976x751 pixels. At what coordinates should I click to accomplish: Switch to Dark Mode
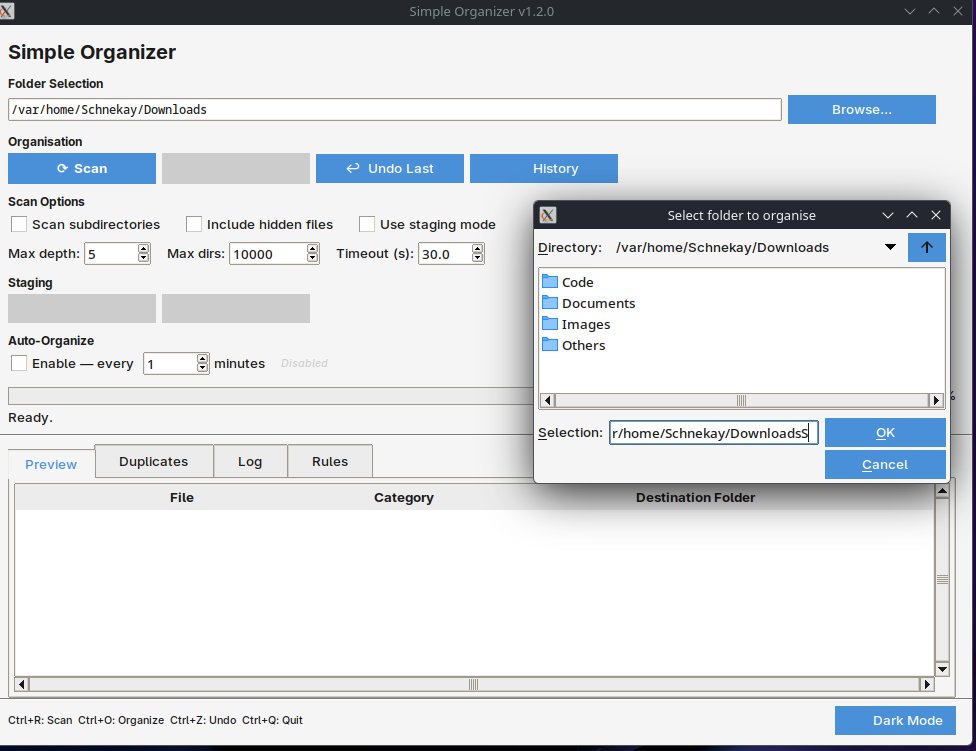895,721
